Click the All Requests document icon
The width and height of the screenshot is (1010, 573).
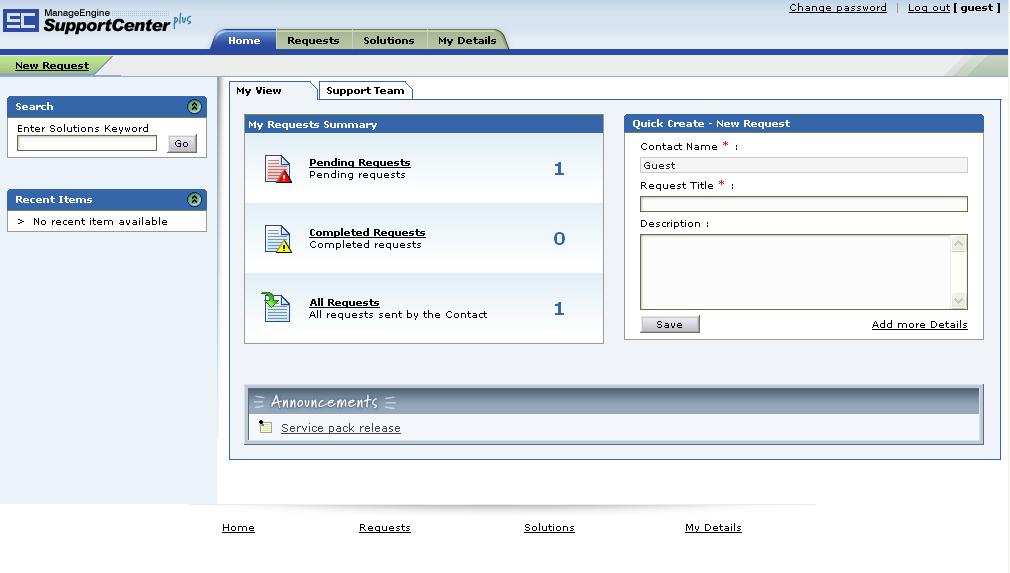click(x=276, y=307)
